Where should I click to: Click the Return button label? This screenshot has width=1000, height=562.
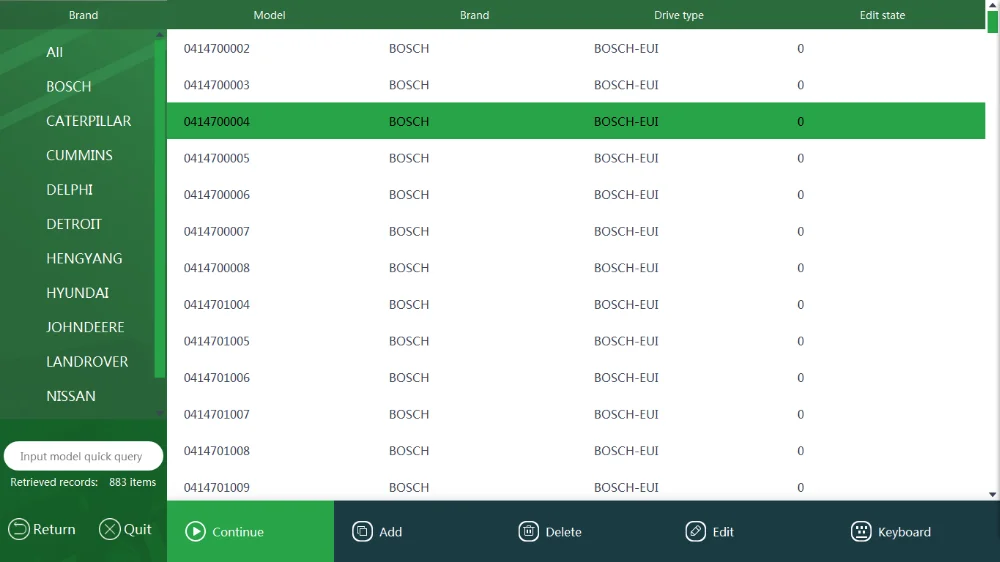pyautogui.click(x=54, y=529)
